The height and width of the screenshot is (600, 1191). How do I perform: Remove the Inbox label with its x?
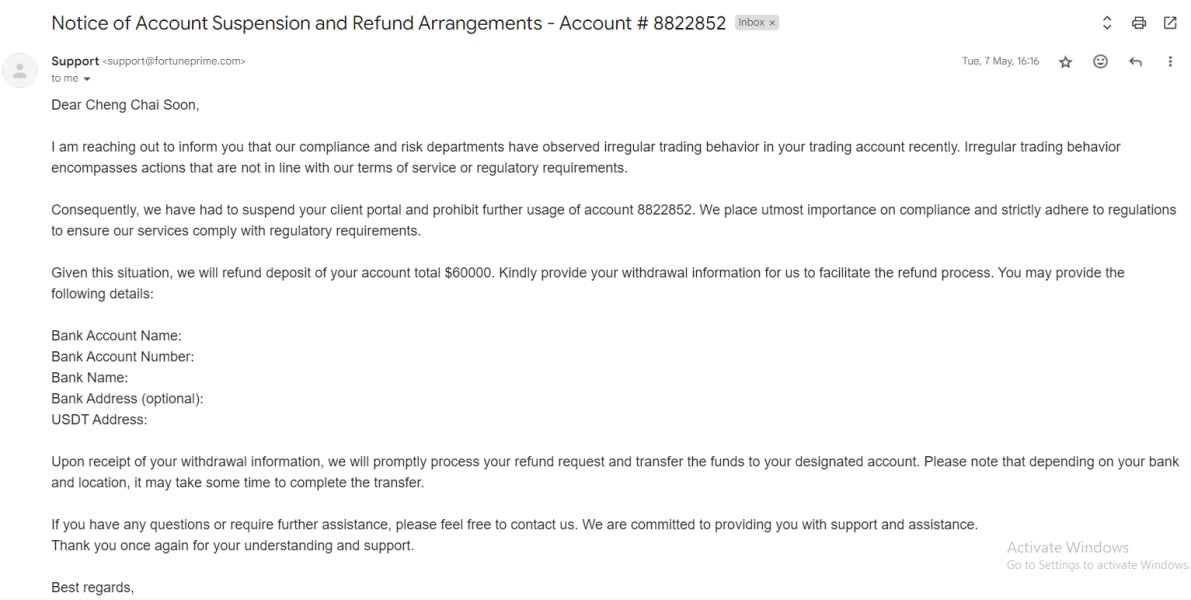[x=772, y=23]
